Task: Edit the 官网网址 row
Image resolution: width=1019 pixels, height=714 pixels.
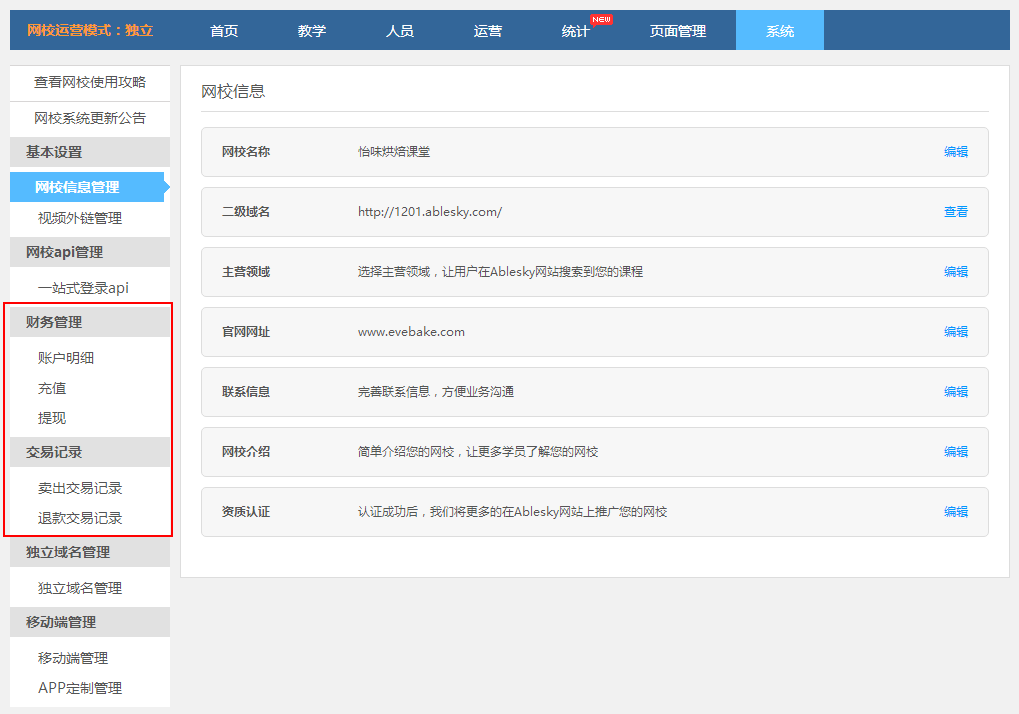Action: click(955, 332)
